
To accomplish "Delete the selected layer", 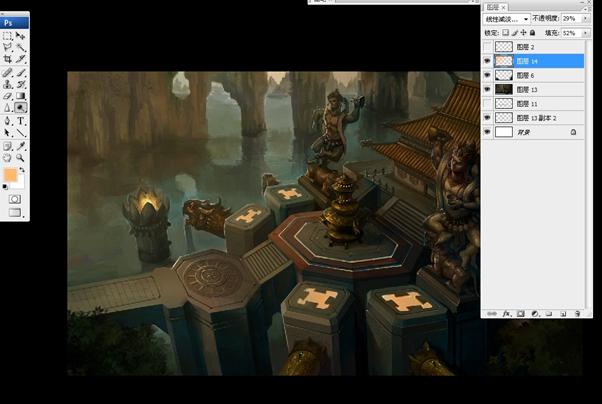I will coord(577,314).
